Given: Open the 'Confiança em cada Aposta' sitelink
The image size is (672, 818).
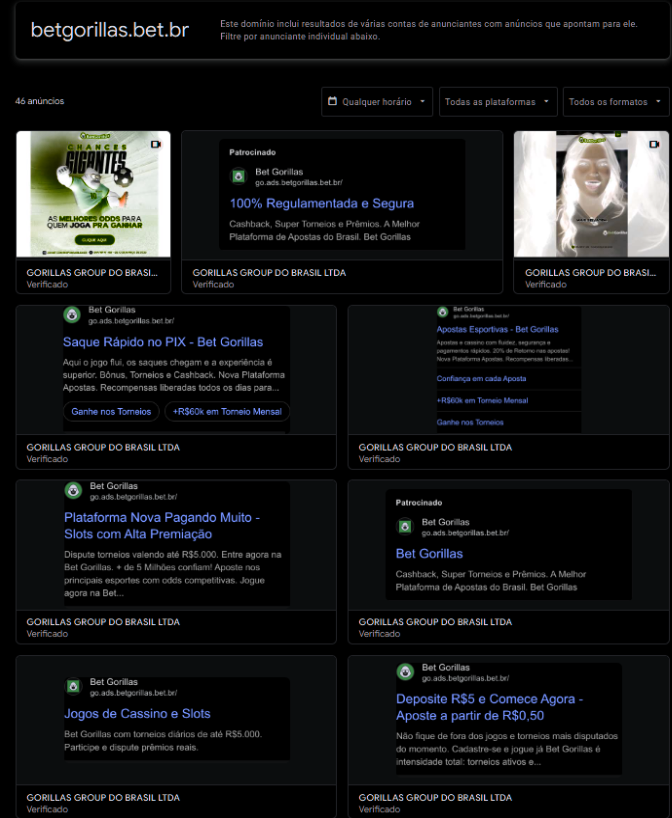Looking at the screenshot, I should click(x=481, y=379).
